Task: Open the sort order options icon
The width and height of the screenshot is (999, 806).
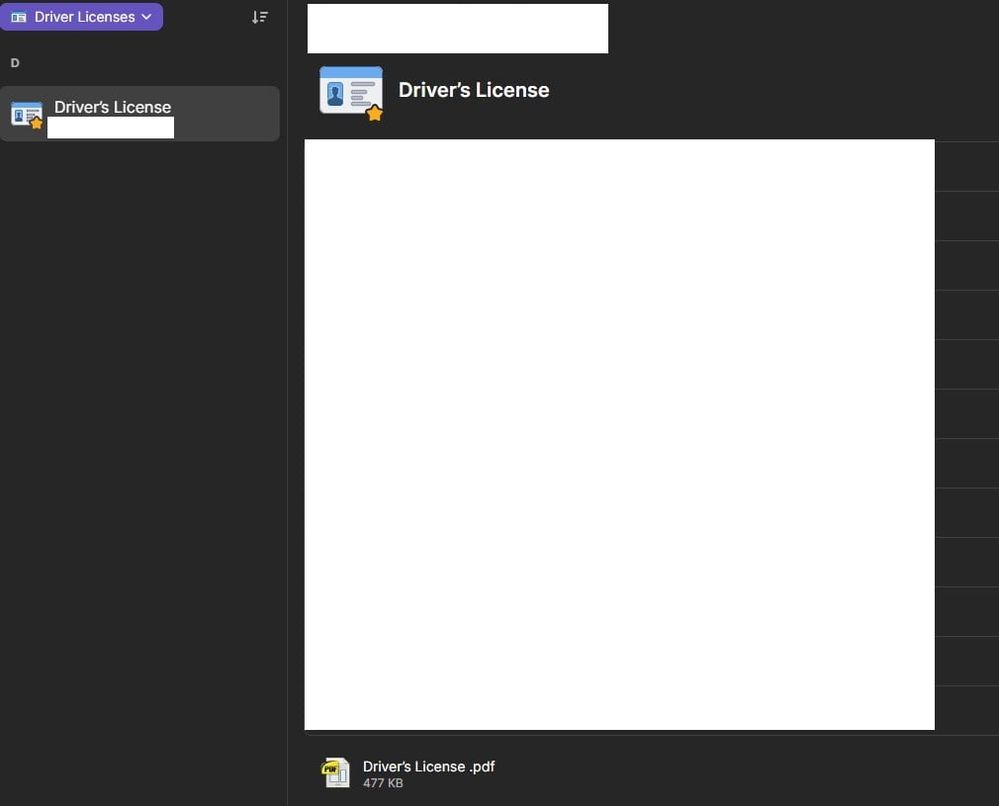Action: [x=259, y=17]
